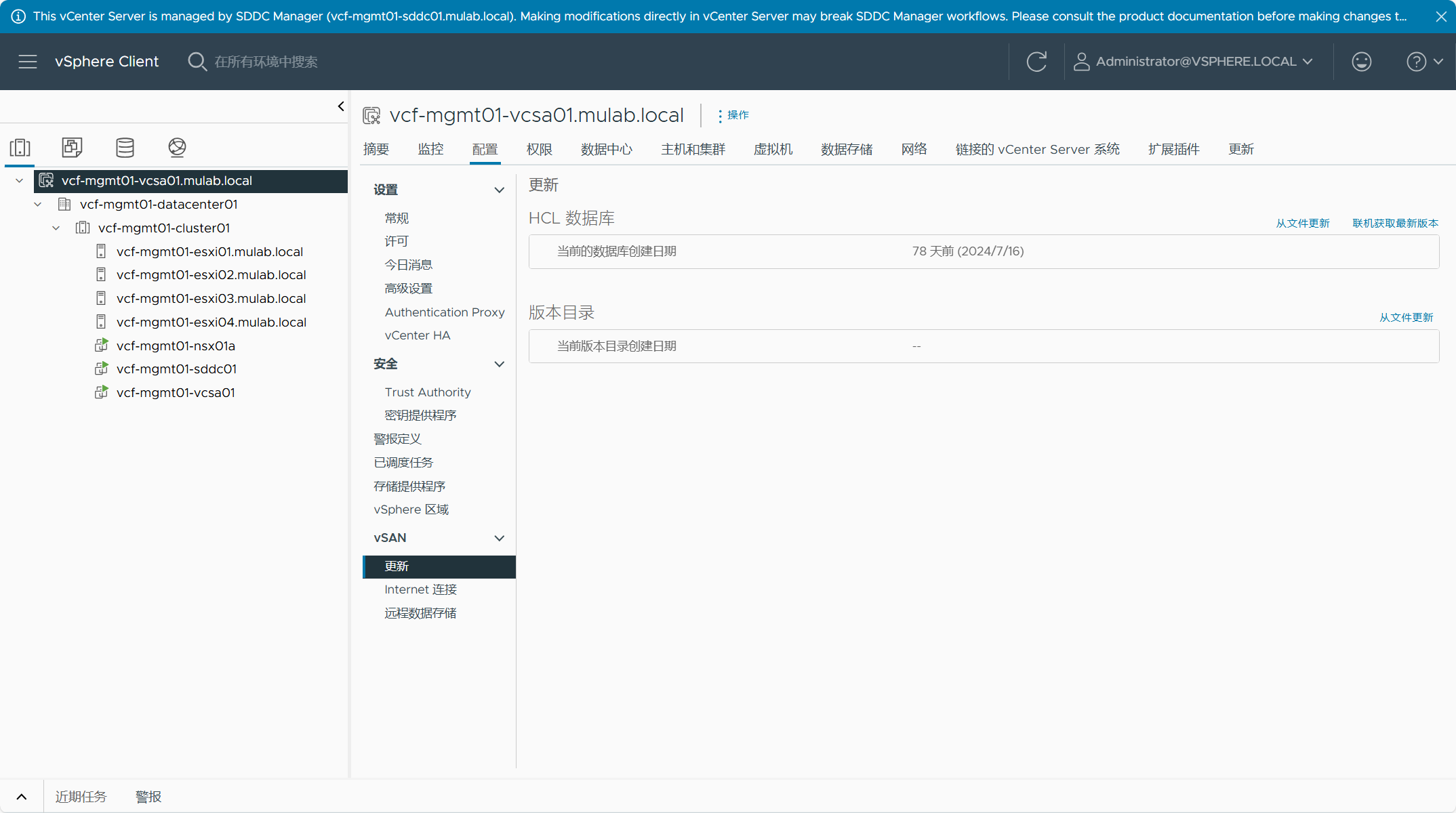Click the refresh button icon

1037,61
